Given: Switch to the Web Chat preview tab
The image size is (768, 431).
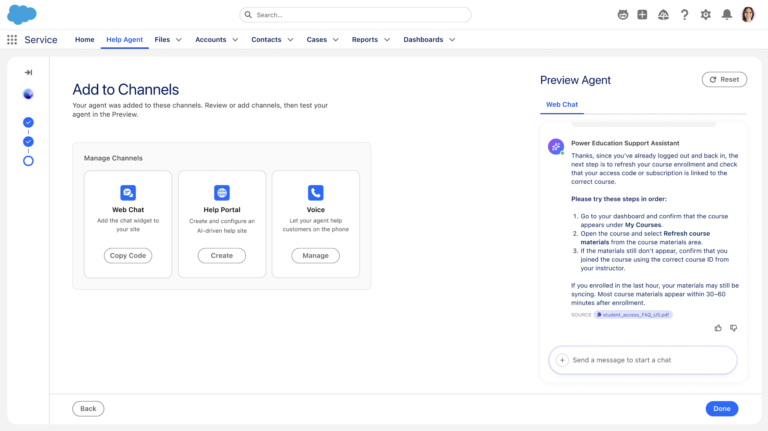Looking at the screenshot, I should [562, 104].
